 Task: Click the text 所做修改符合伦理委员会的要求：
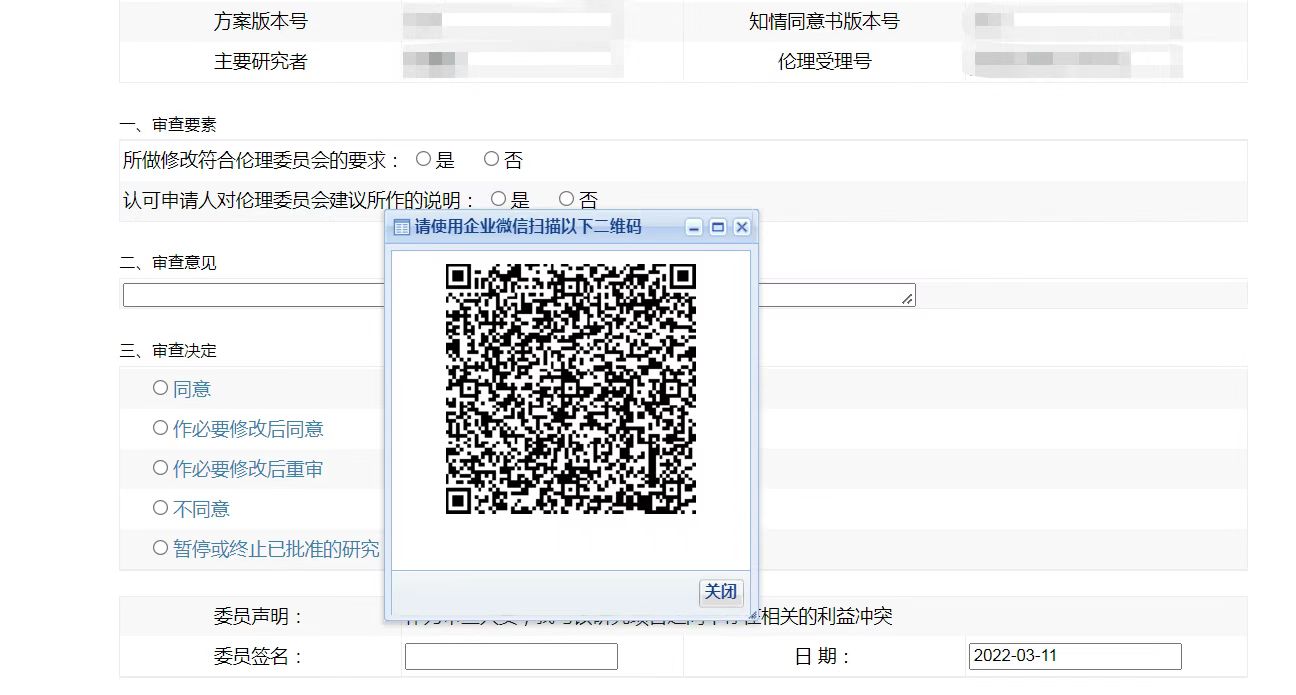262,160
